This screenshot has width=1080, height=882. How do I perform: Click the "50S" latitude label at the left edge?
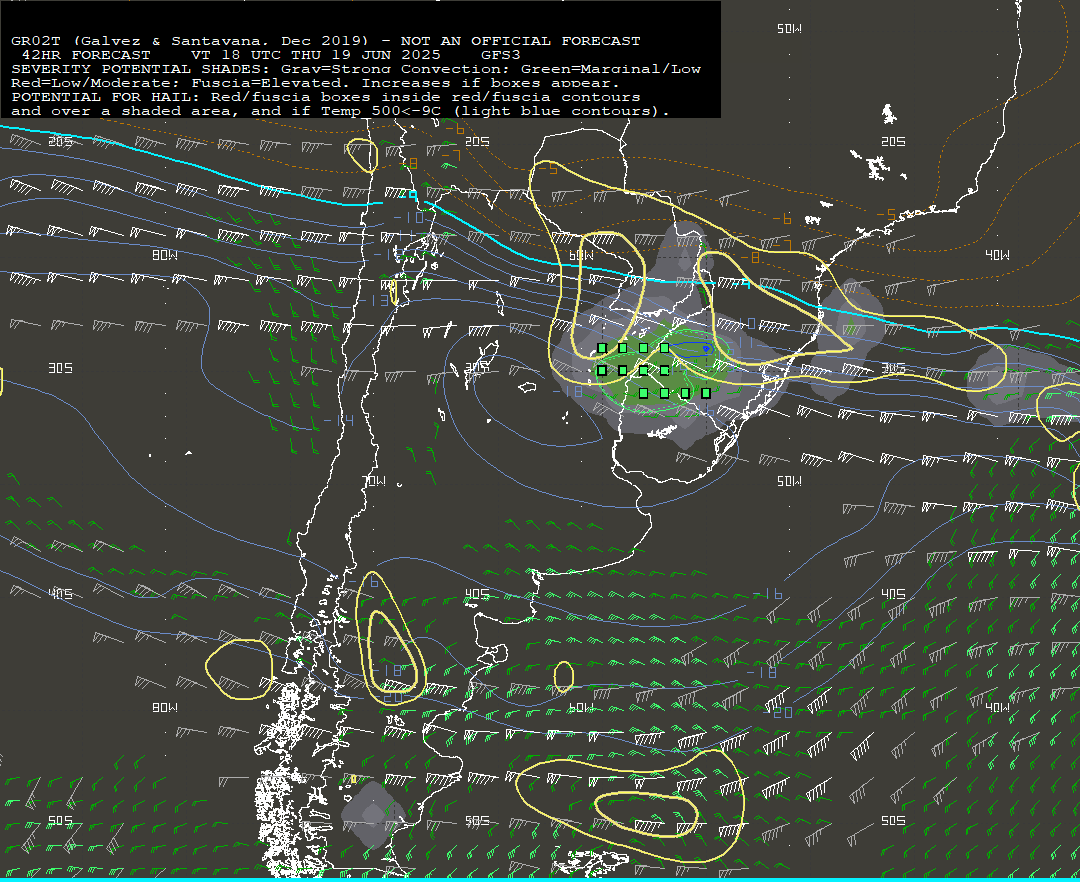coord(61,821)
